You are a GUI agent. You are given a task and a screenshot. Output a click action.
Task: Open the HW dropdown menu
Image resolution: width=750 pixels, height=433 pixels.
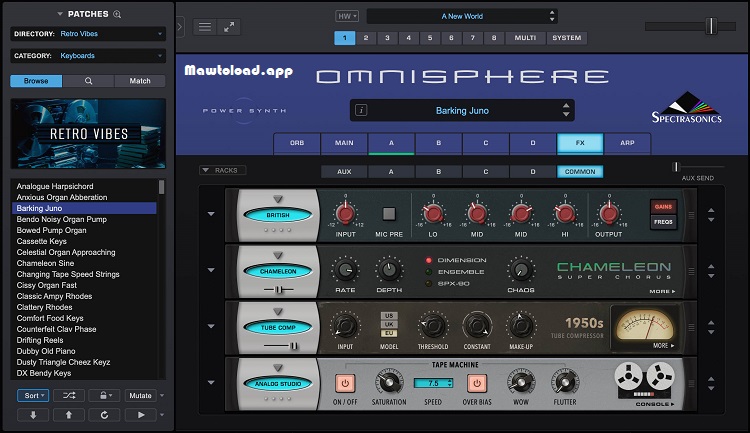pyautogui.click(x=347, y=16)
